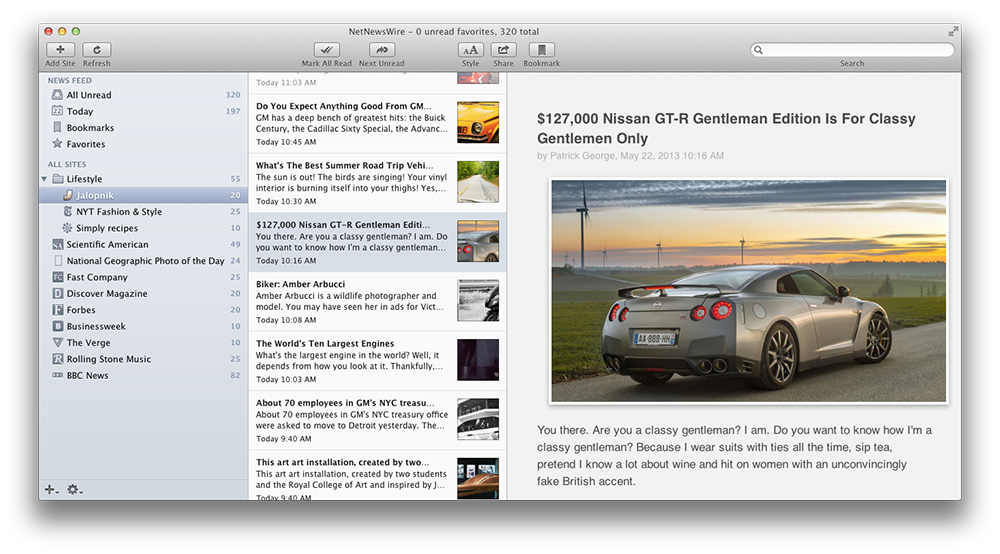
Task: Select the Today feed
Action: click(x=79, y=111)
